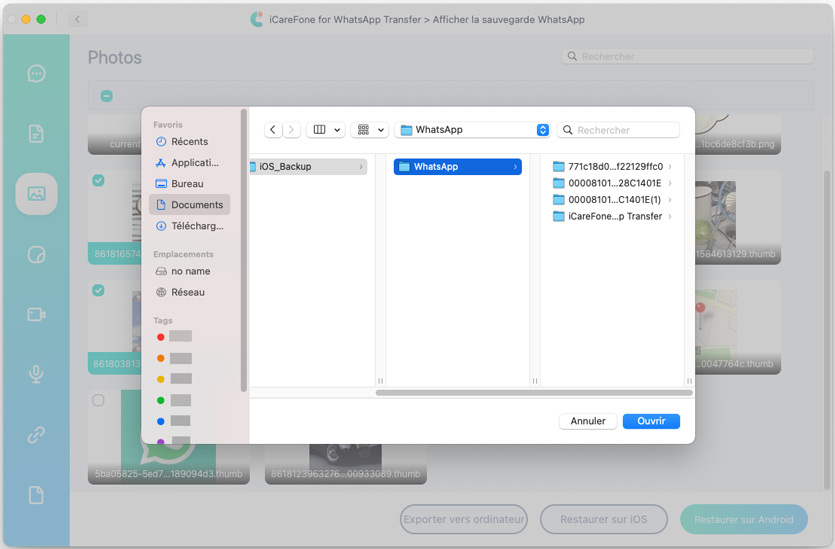Open the other files page sidebar icon

click(36, 495)
